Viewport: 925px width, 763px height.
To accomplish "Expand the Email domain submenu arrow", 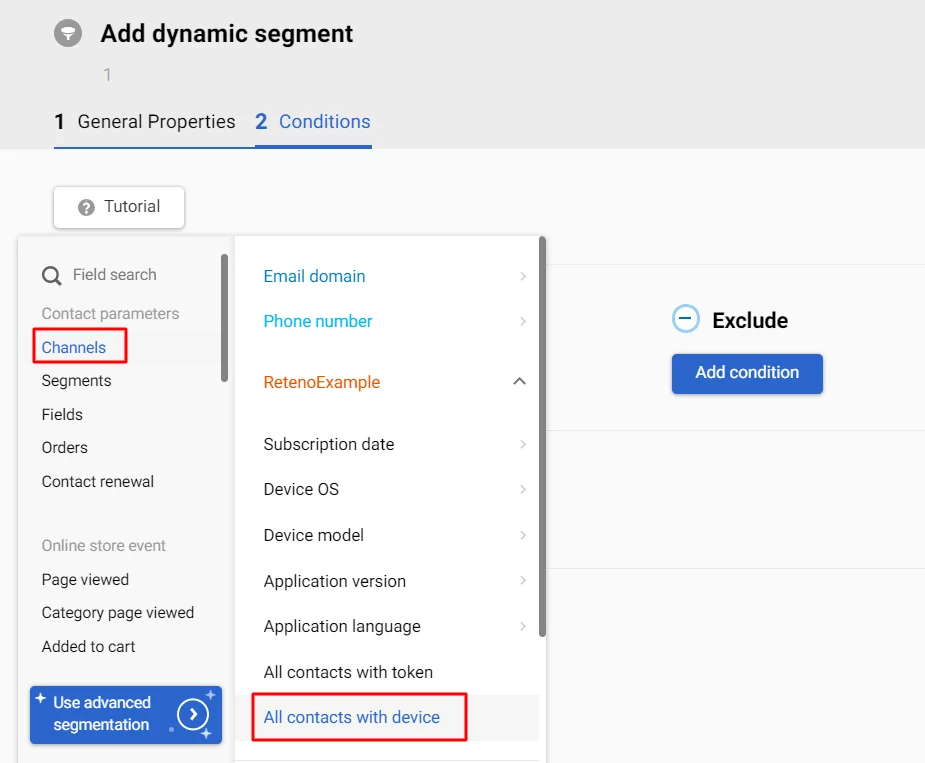I will (523, 276).
